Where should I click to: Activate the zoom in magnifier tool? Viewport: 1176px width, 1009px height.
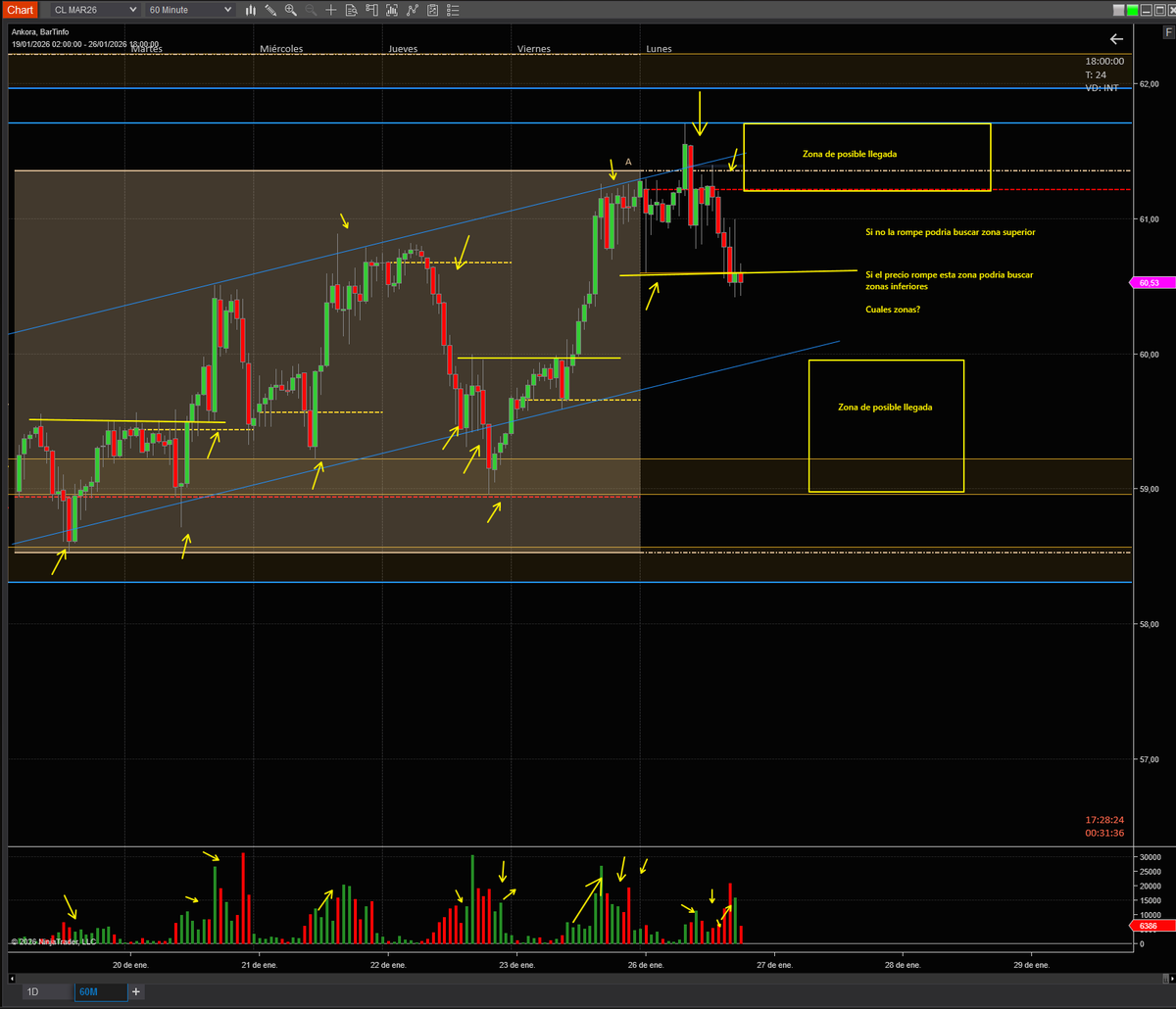[291, 10]
